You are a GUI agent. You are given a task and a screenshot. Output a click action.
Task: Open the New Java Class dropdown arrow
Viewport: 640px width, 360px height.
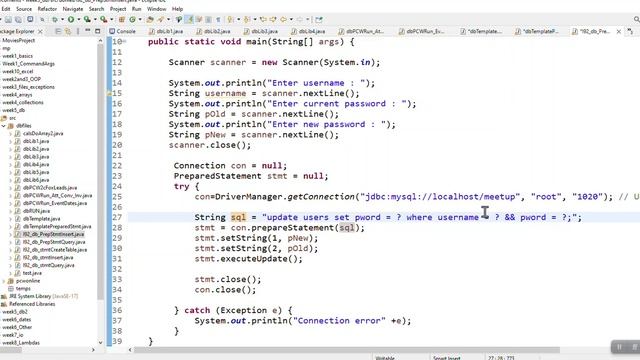(140, 19)
